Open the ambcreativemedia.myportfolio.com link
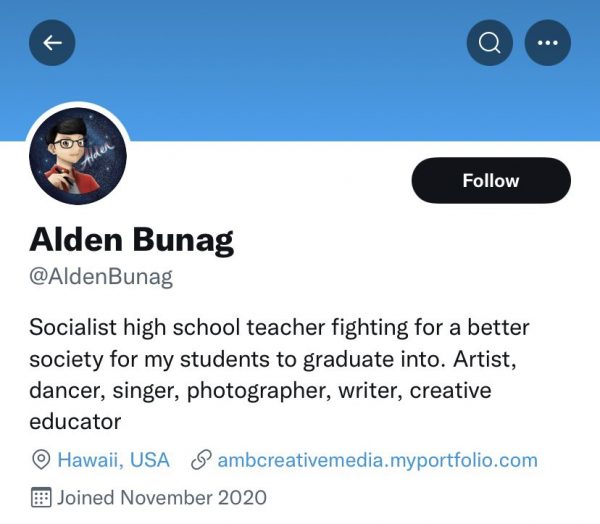 point(377,460)
